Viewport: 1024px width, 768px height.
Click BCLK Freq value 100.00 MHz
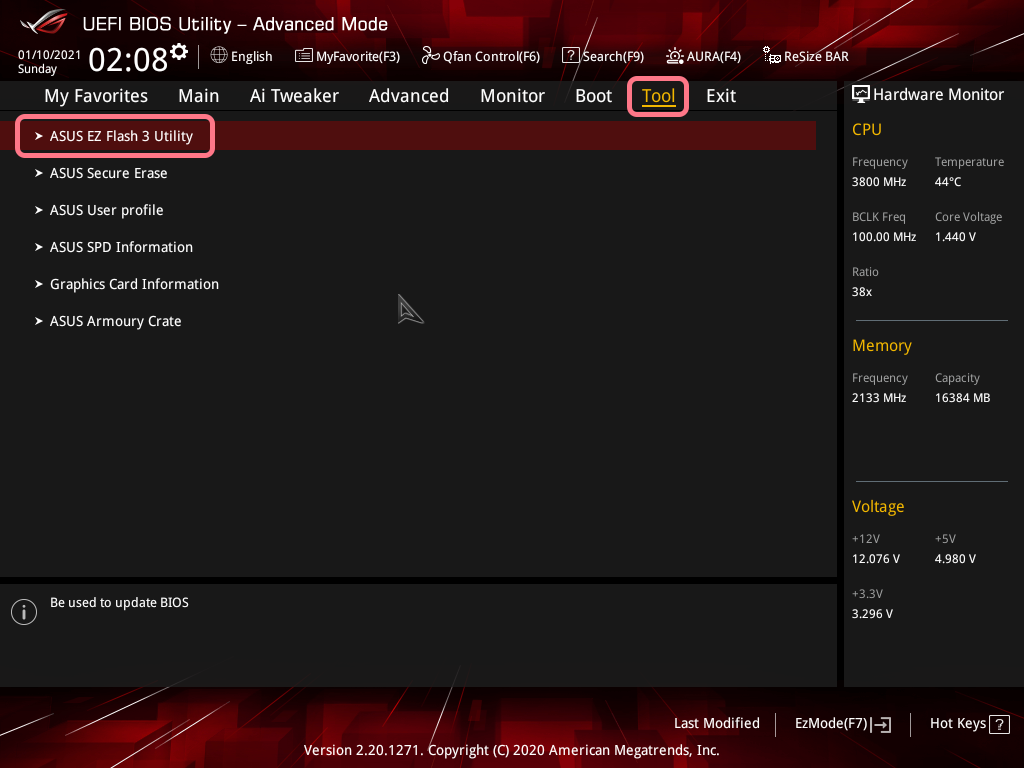(884, 237)
